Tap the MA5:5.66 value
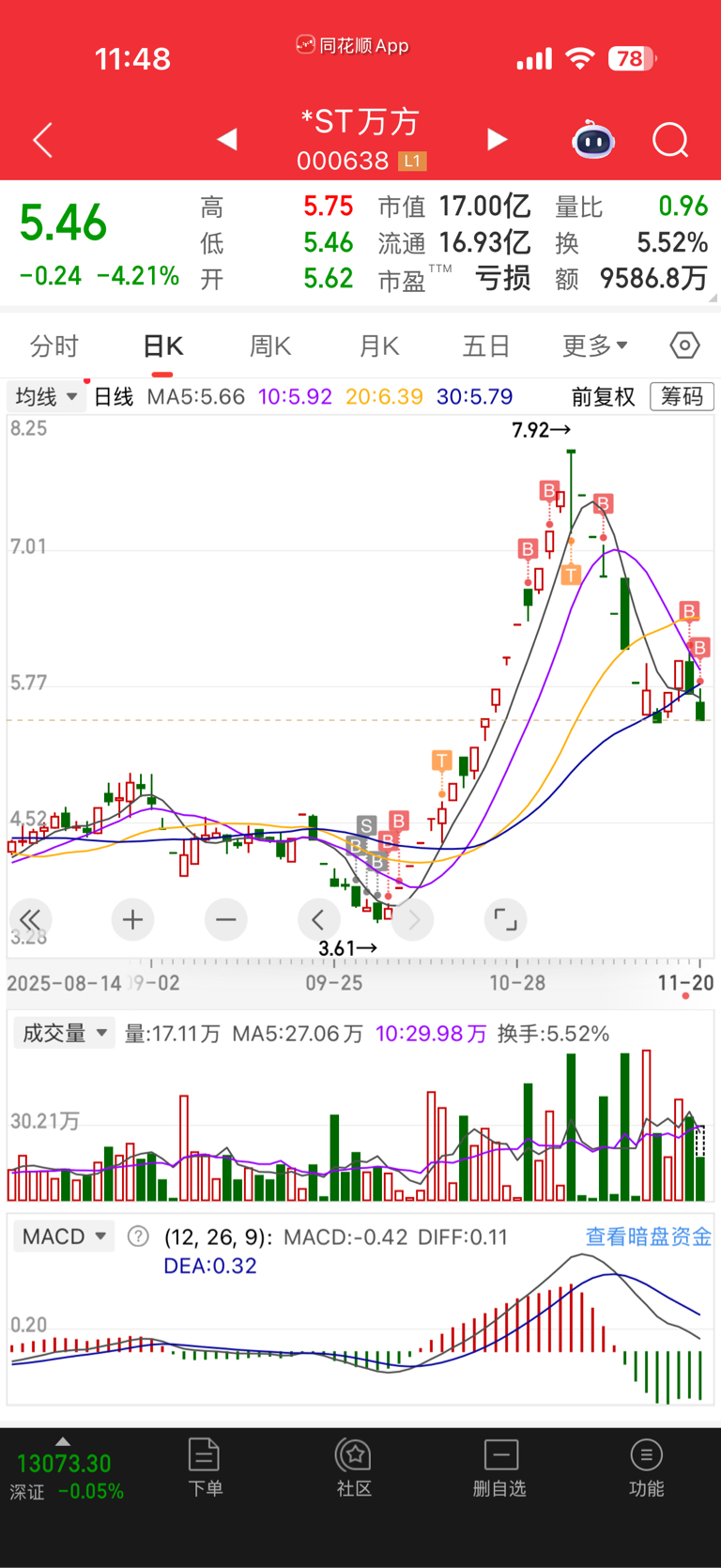Screen dimensions: 721x1568 pyautogui.click(x=196, y=396)
